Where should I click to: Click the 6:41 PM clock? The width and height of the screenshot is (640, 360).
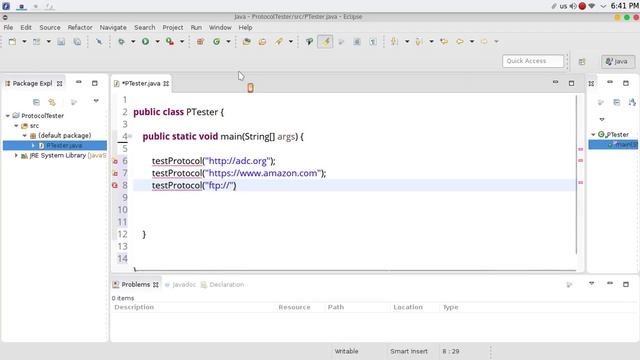point(624,6)
